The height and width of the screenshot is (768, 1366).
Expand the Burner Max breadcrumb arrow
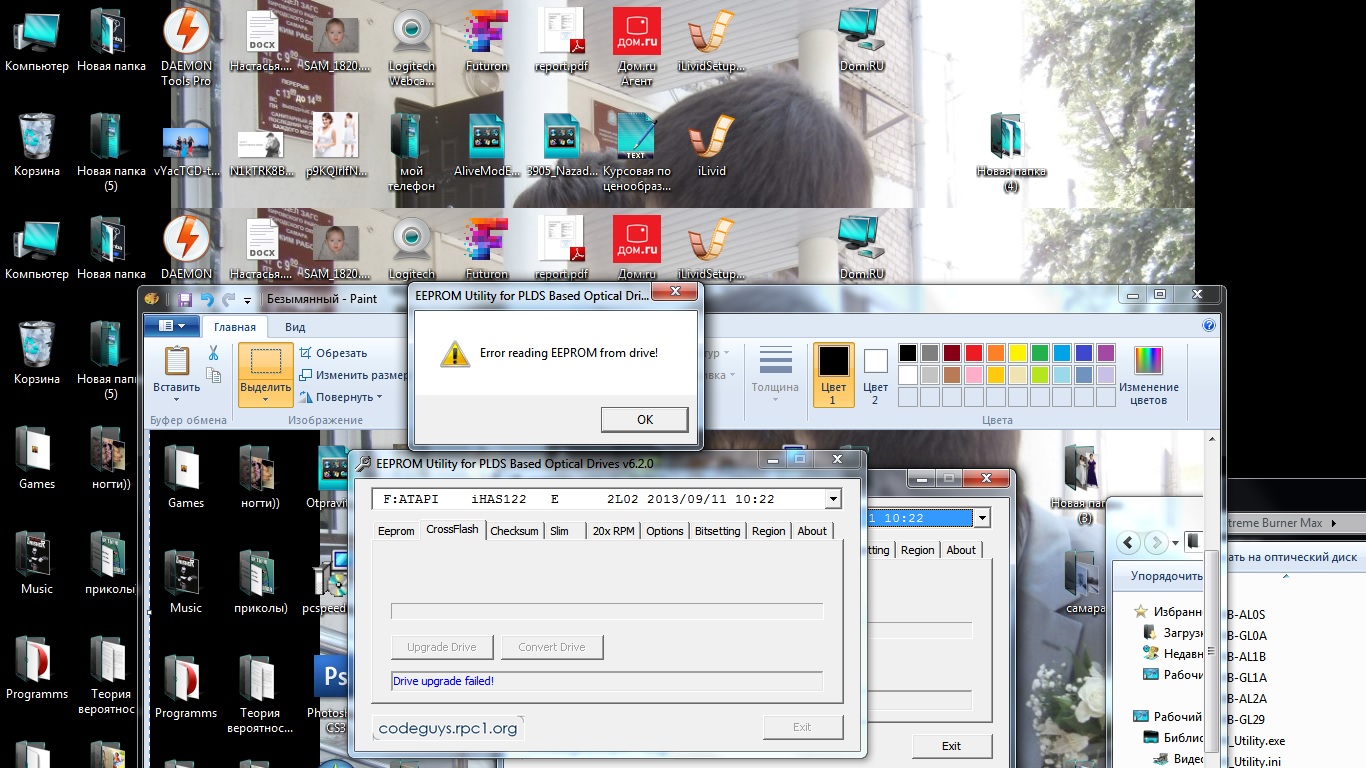[1335, 523]
